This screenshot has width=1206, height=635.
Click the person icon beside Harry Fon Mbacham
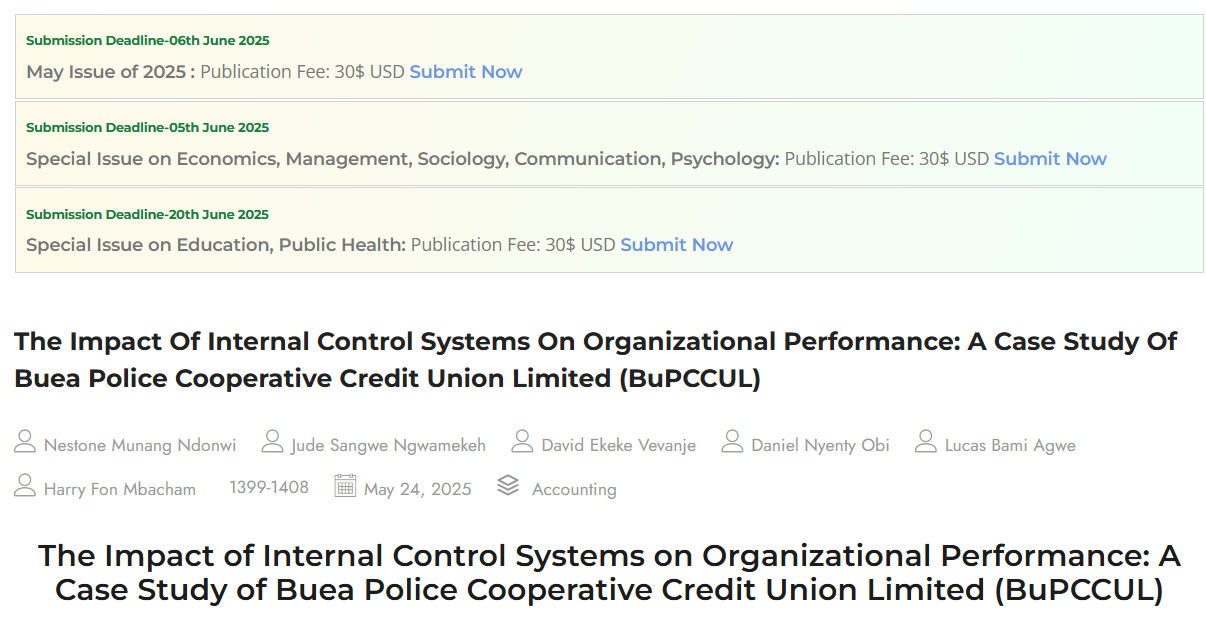[x=25, y=486]
